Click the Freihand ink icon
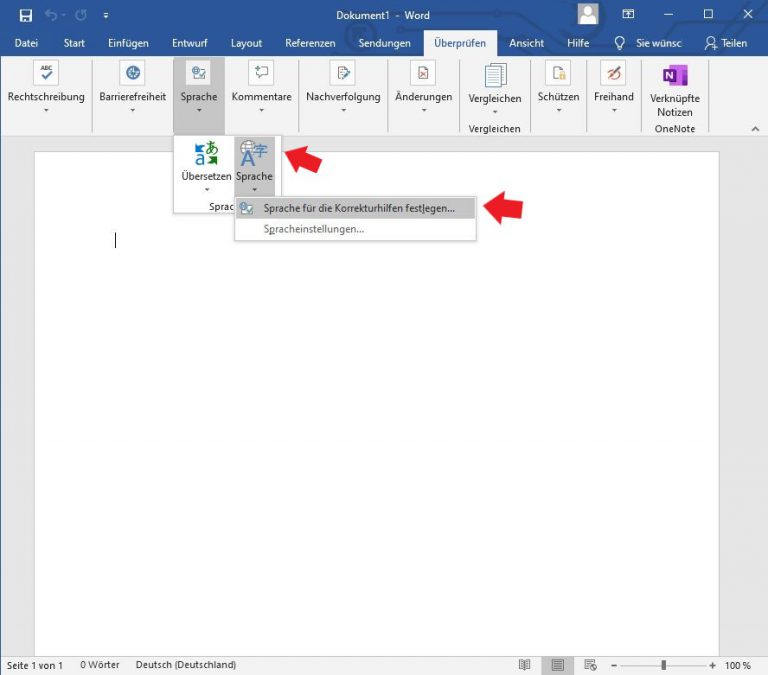The image size is (768, 675). 614,72
